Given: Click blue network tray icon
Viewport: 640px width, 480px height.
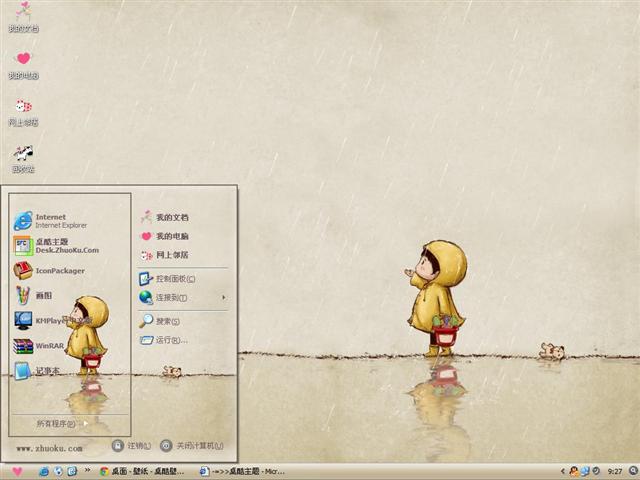Looking at the screenshot, I should tap(585, 471).
